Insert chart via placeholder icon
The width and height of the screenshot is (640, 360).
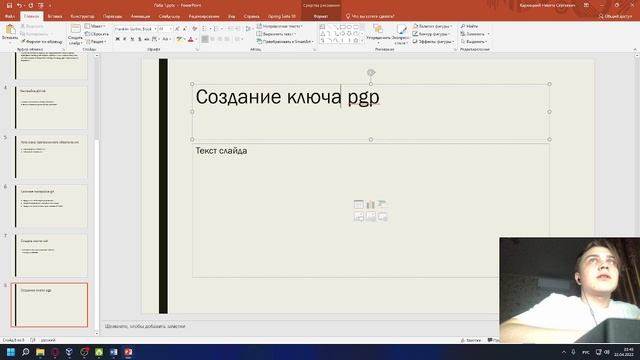pyautogui.click(x=371, y=204)
